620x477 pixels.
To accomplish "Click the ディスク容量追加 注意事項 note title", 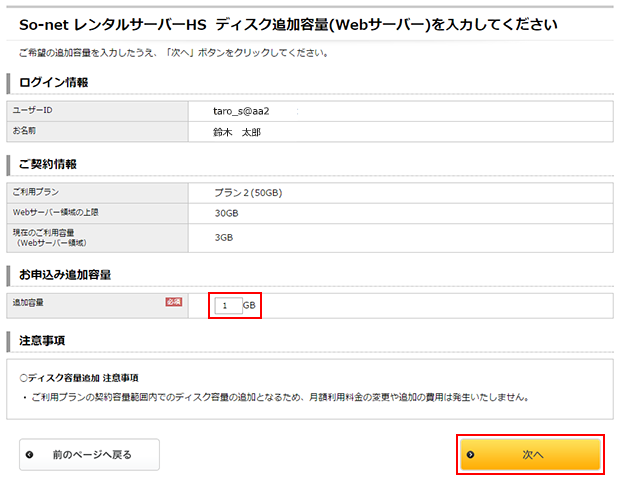I will [82, 378].
